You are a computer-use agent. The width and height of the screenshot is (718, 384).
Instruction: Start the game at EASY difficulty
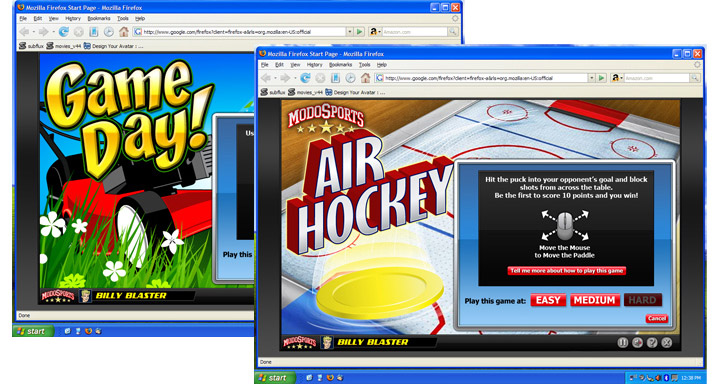pyautogui.click(x=548, y=300)
